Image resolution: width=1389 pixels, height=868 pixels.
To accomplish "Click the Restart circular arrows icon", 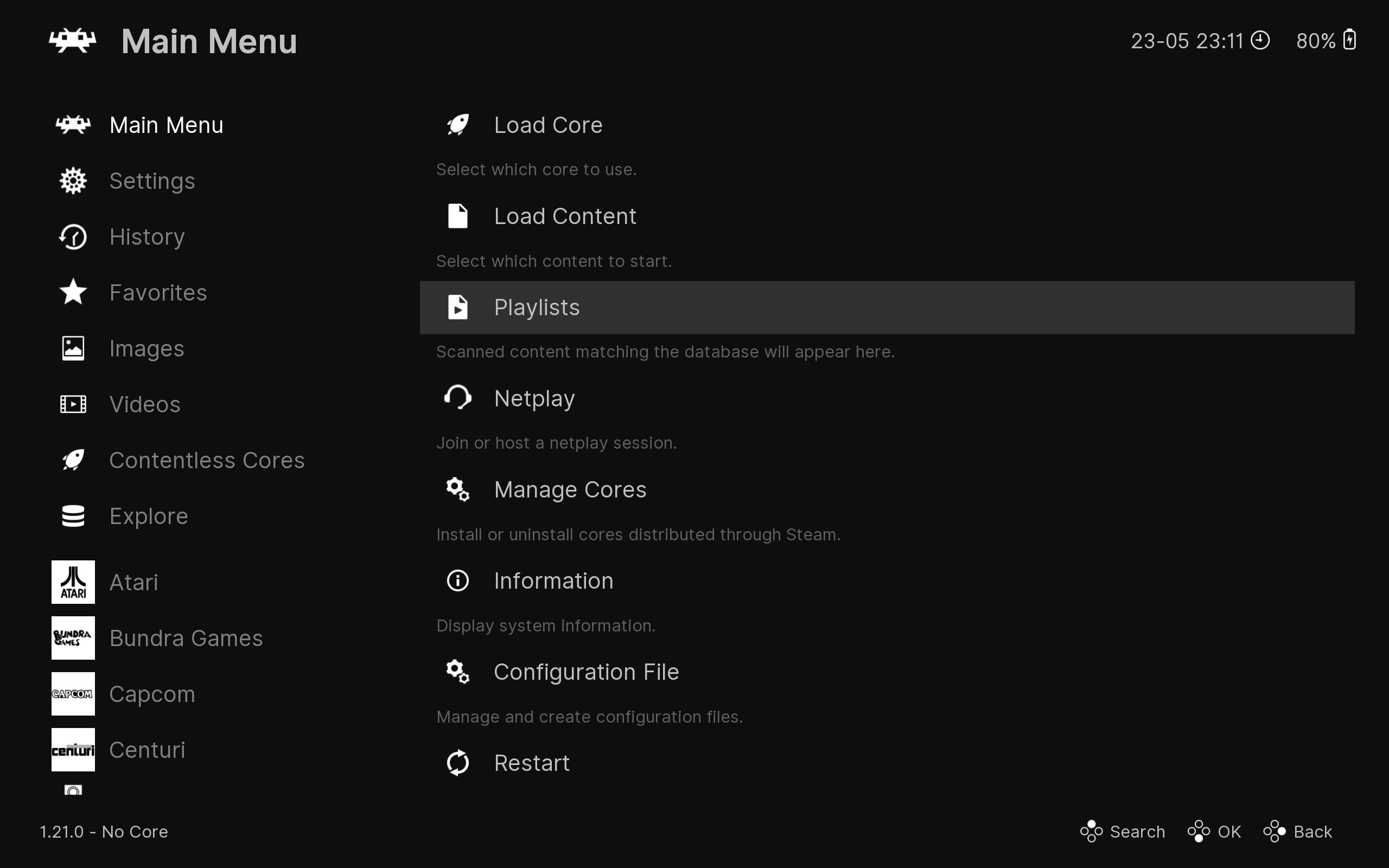I will [x=457, y=763].
